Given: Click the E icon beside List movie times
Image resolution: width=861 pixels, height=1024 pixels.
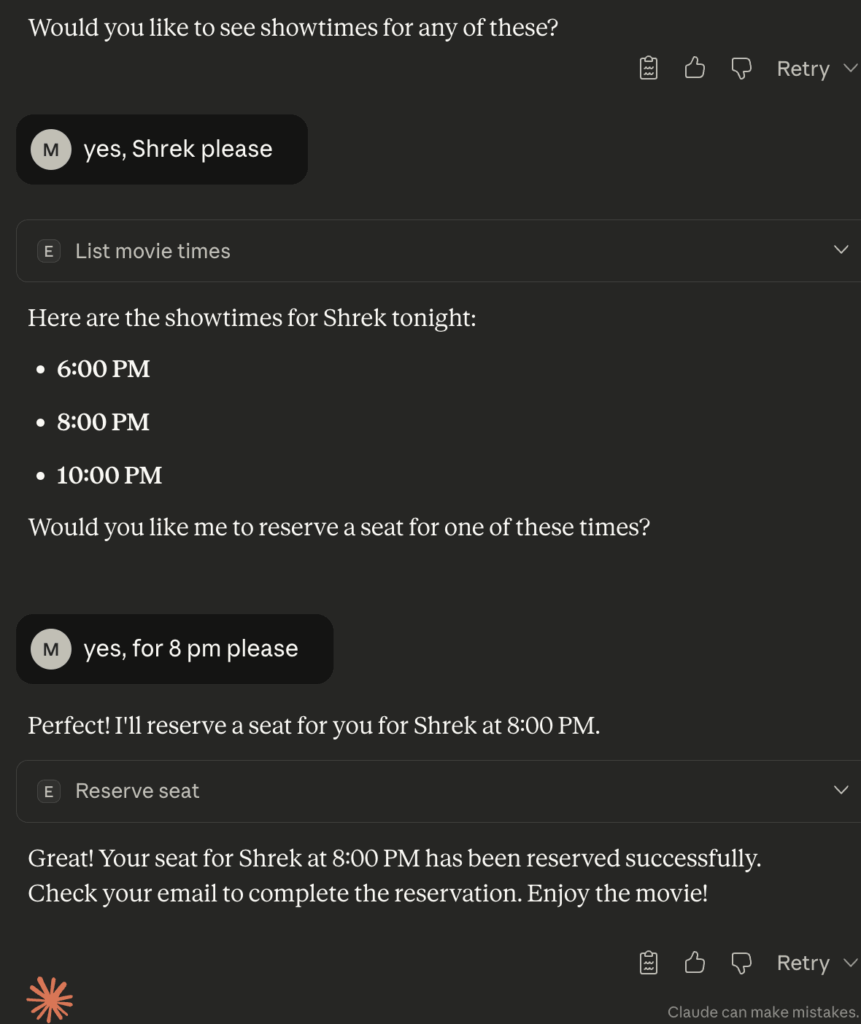Looking at the screenshot, I should (48, 251).
